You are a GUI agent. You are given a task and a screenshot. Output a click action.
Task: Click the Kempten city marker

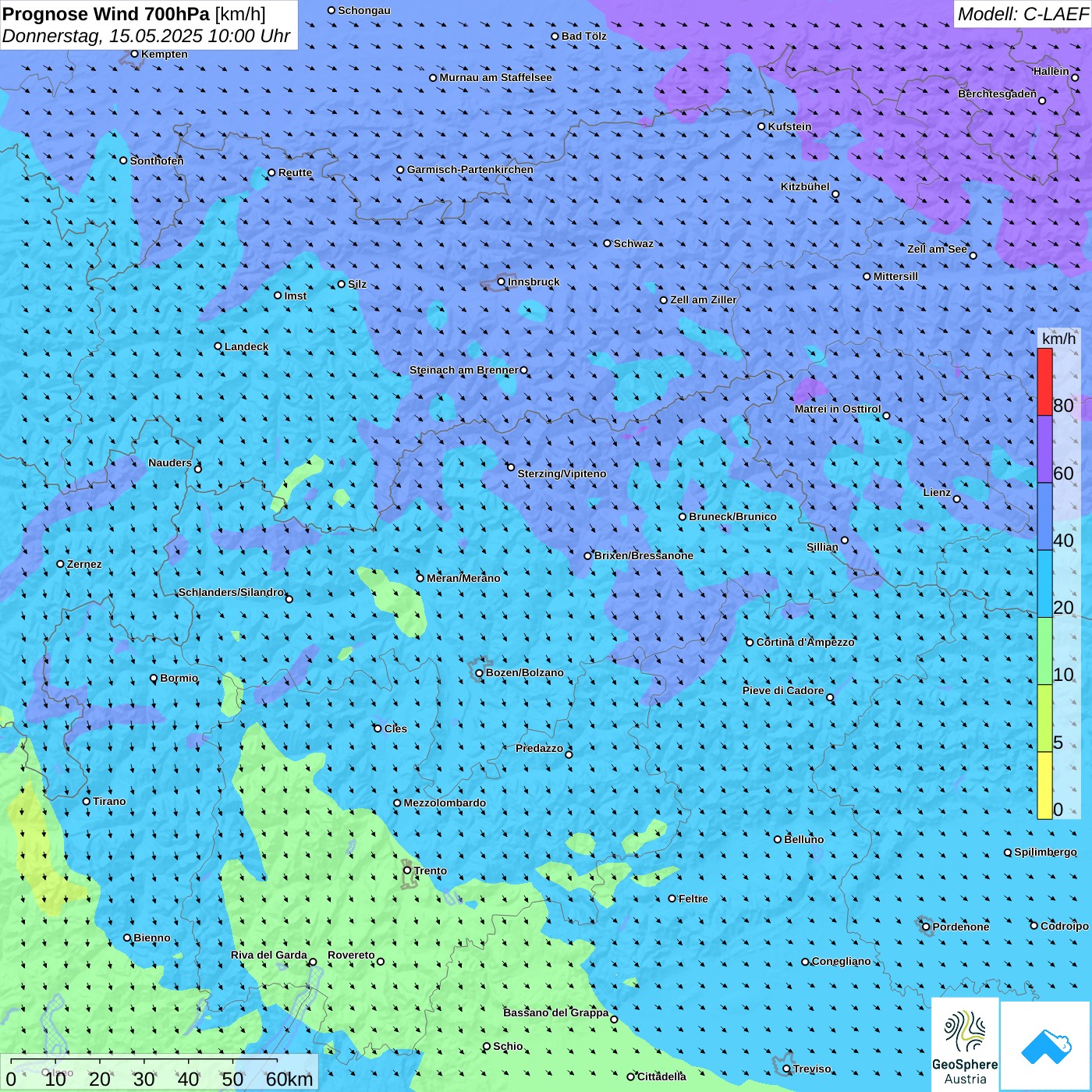(134, 54)
